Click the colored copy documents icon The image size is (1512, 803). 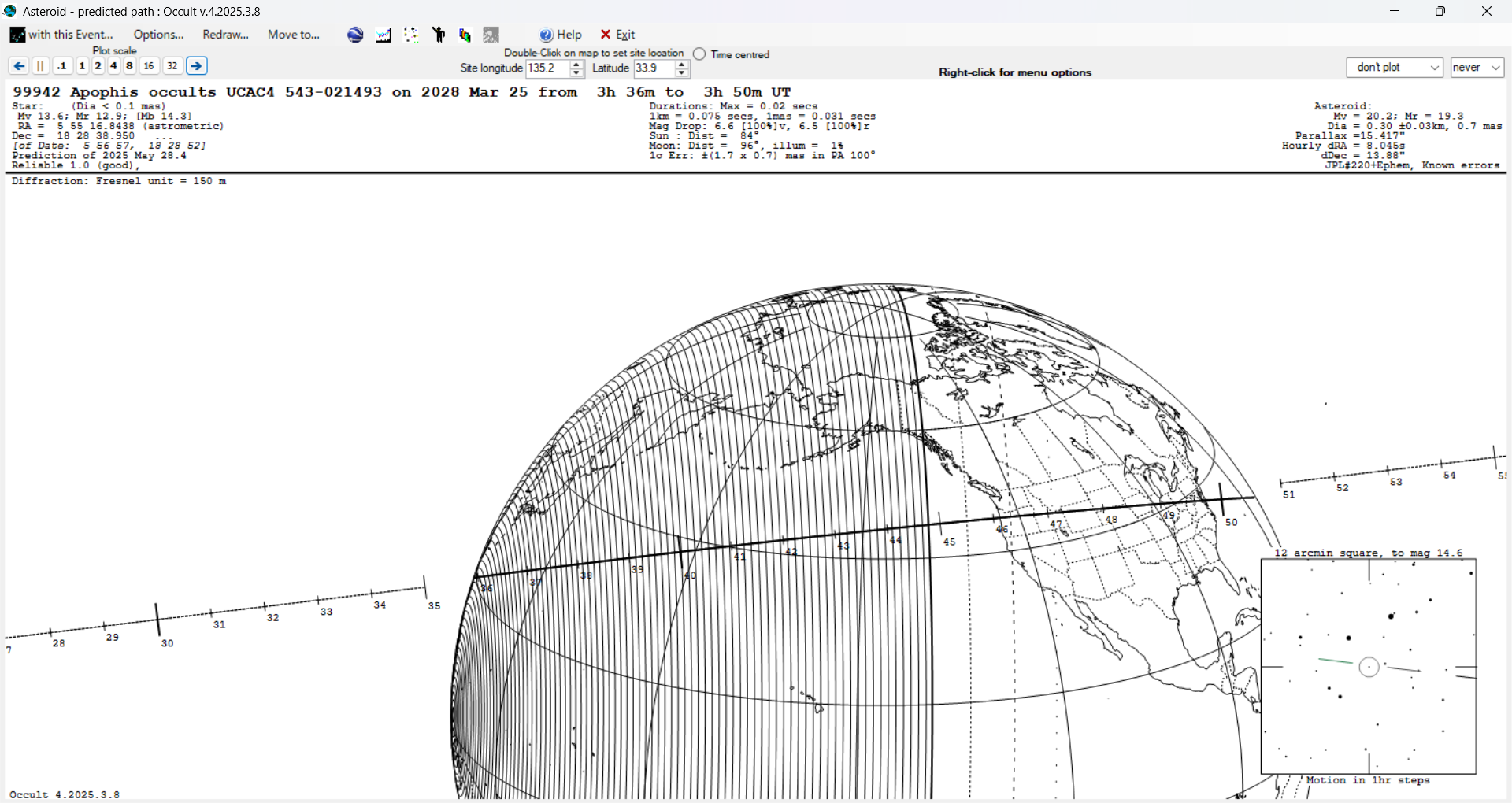465,35
